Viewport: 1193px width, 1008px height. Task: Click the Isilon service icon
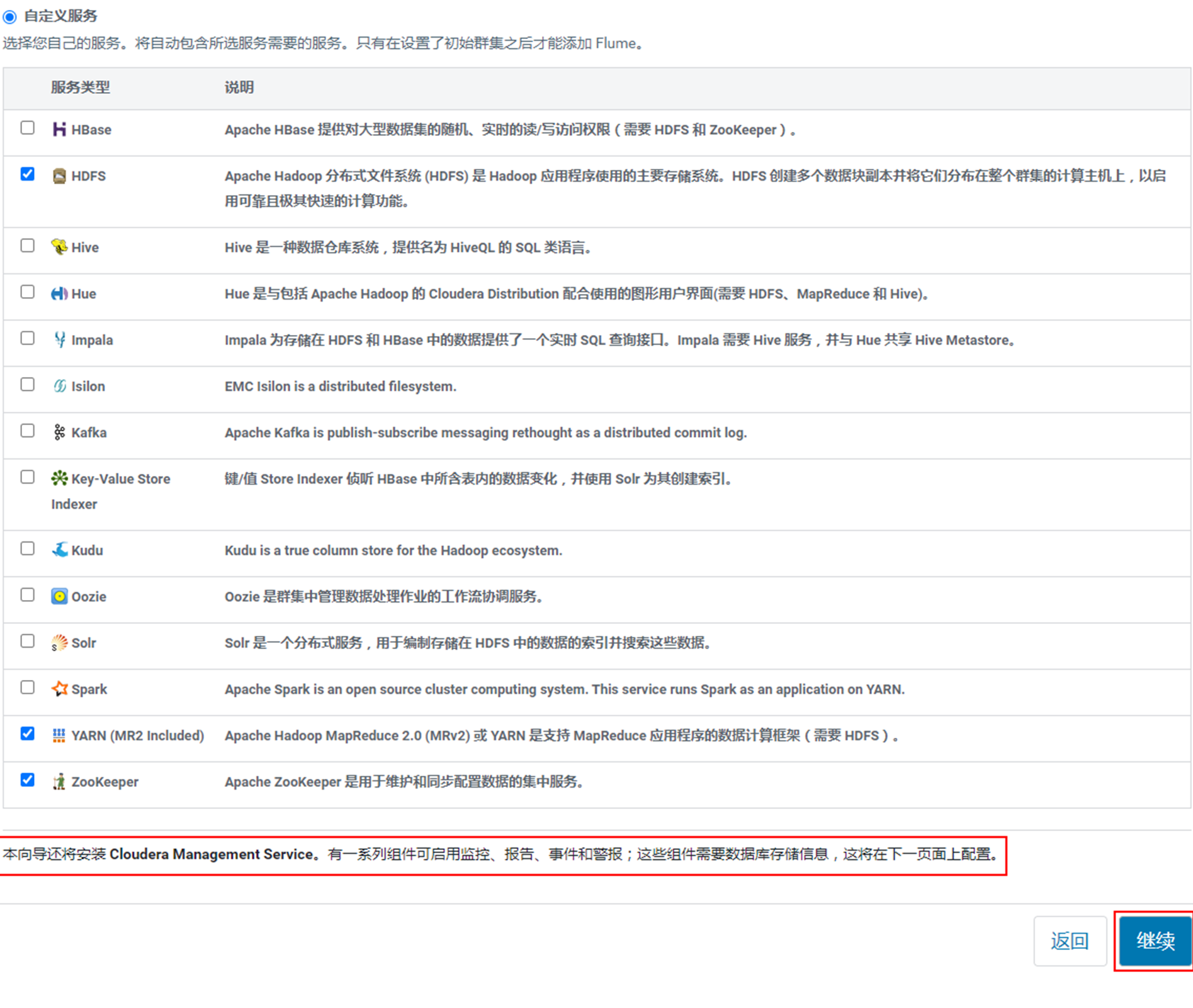coord(60,386)
